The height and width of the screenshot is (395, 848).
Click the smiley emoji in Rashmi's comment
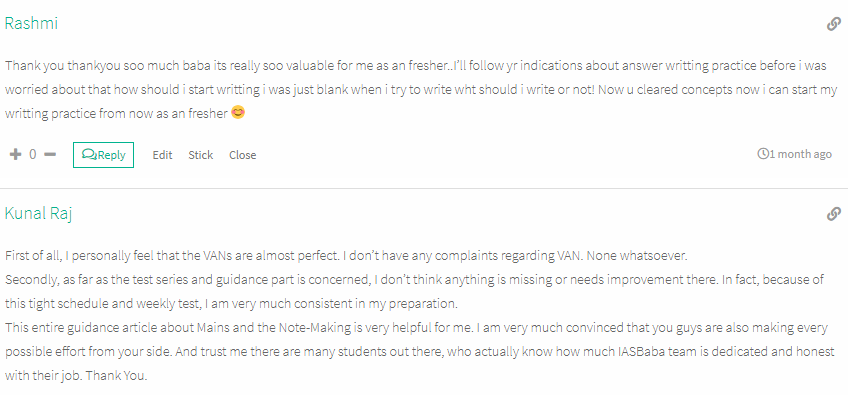pos(237,113)
